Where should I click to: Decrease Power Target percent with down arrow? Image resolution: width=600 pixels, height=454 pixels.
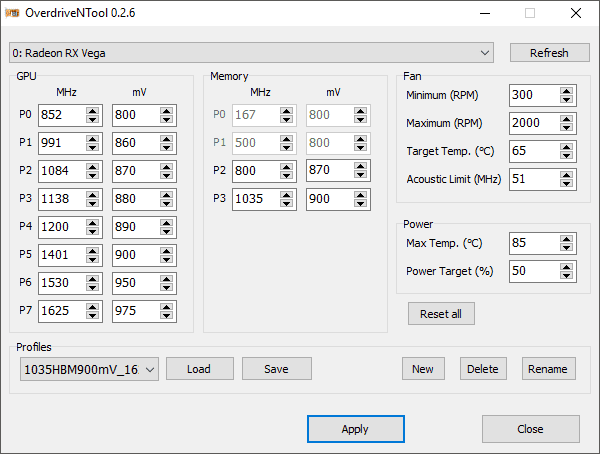pyautogui.click(x=566, y=275)
